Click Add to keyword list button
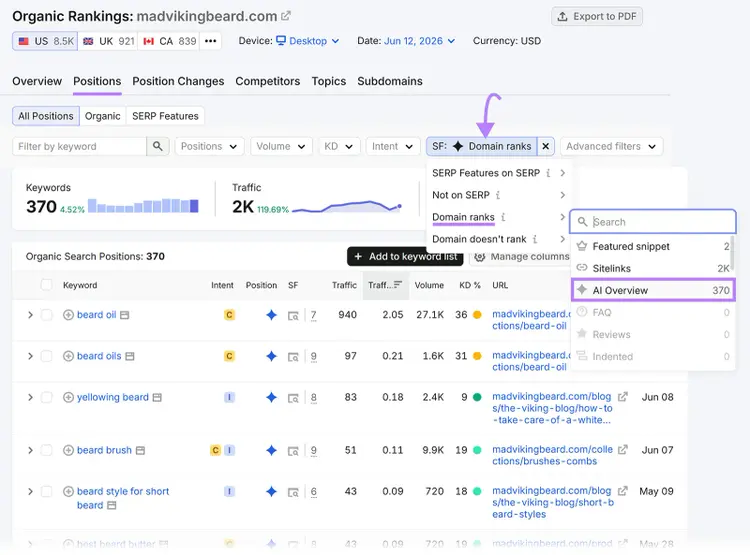 405,256
